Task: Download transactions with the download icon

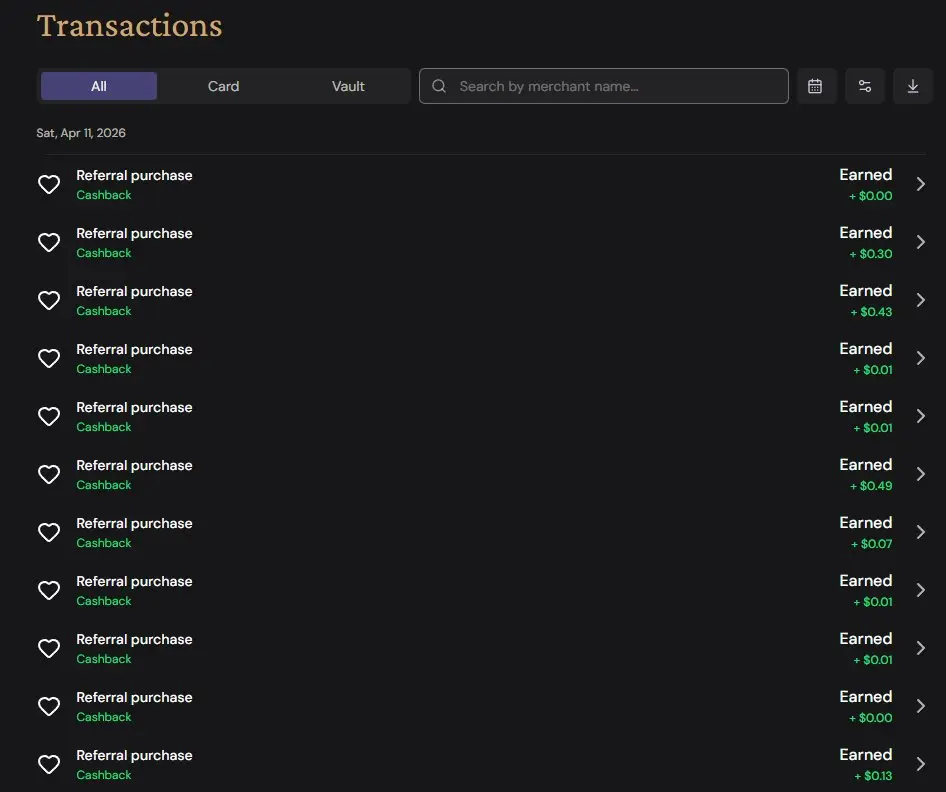Action: 913,86
